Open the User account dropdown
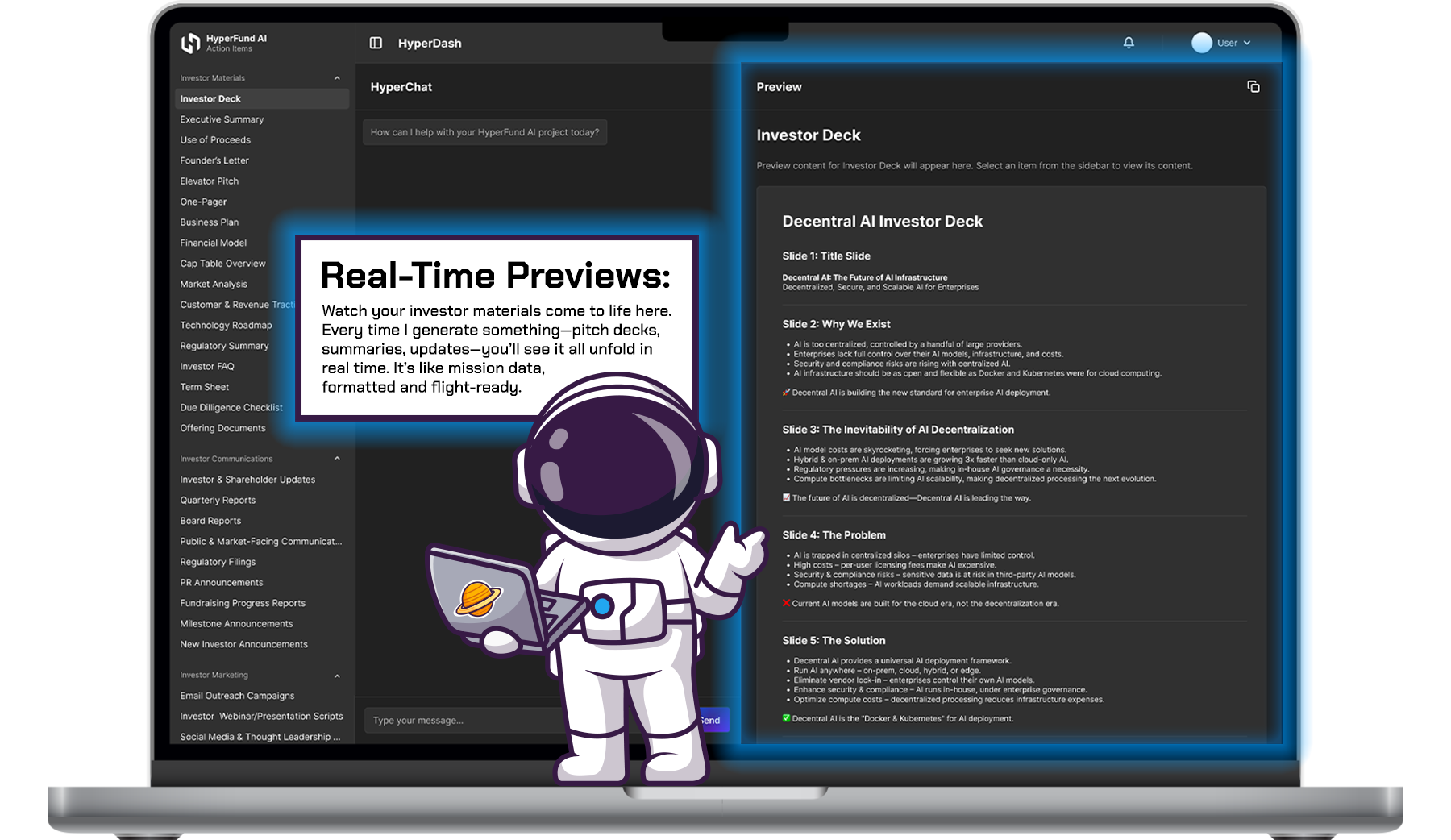This screenshot has height=840, width=1451. 1222,43
